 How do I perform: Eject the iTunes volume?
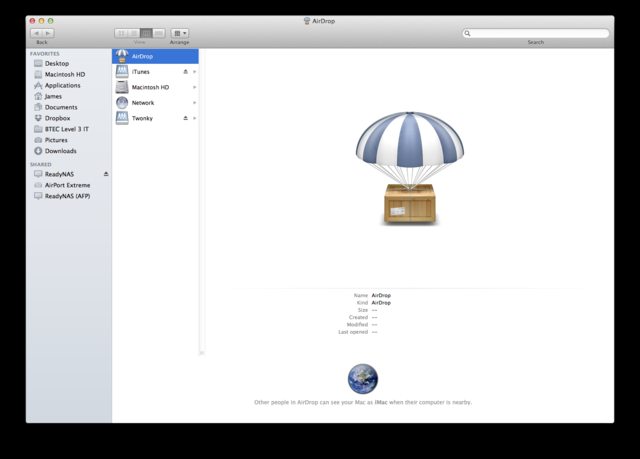click(186, 71)
